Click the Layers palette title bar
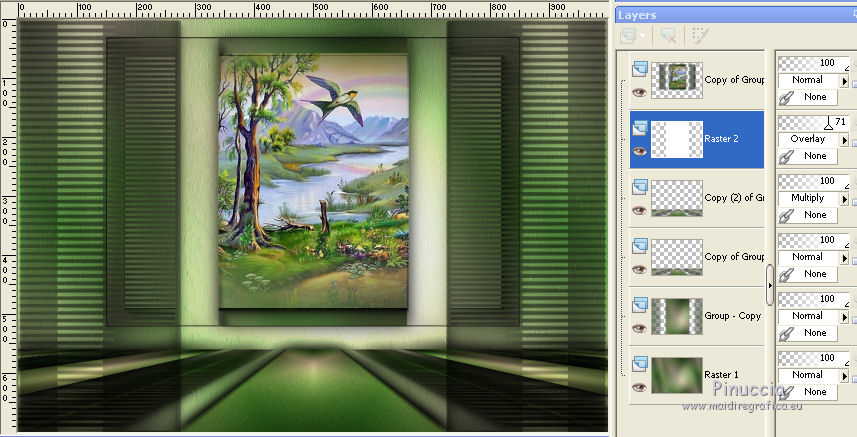 [x=736, y=15]
